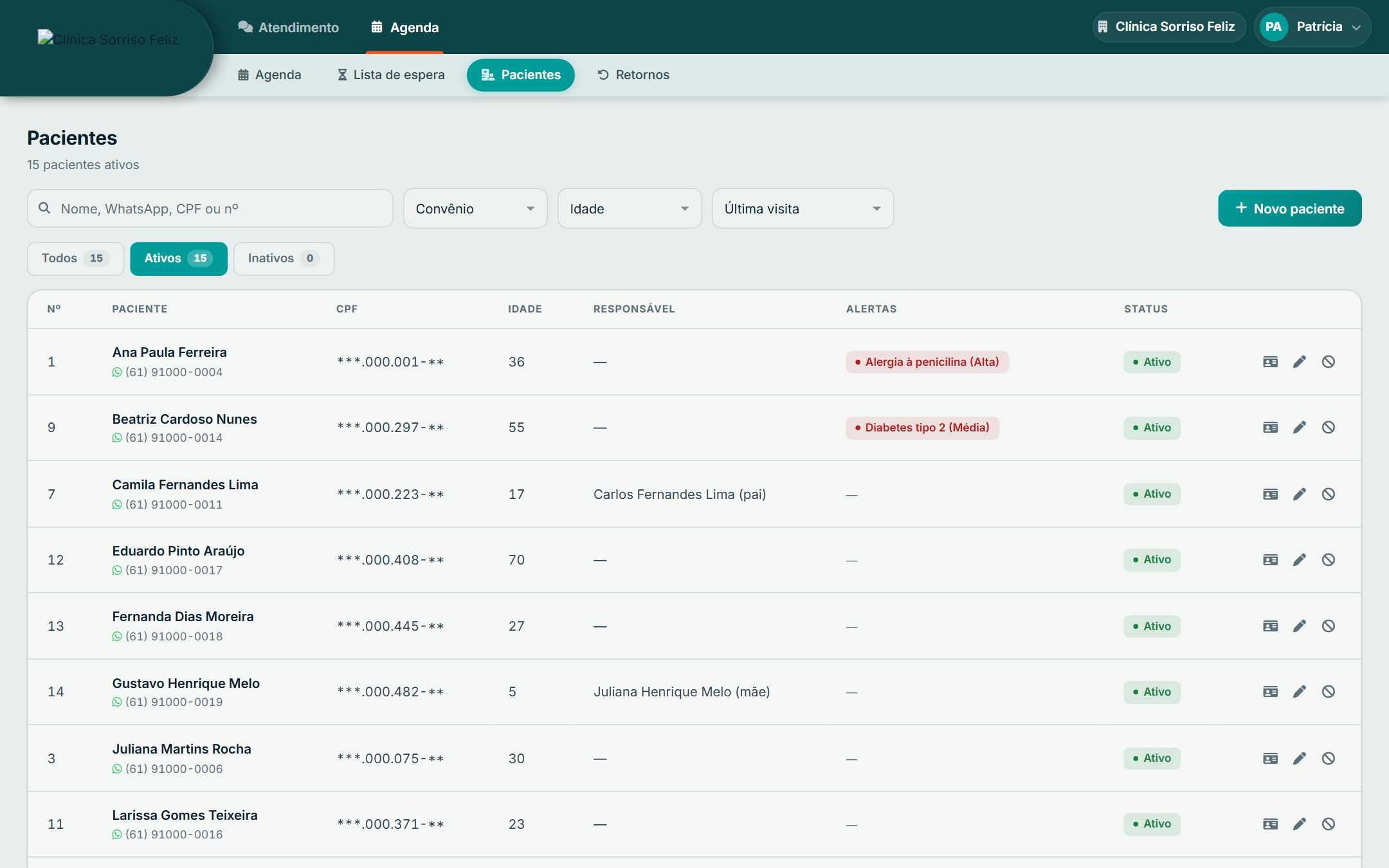Click the Status column header

pos(1146,309)
